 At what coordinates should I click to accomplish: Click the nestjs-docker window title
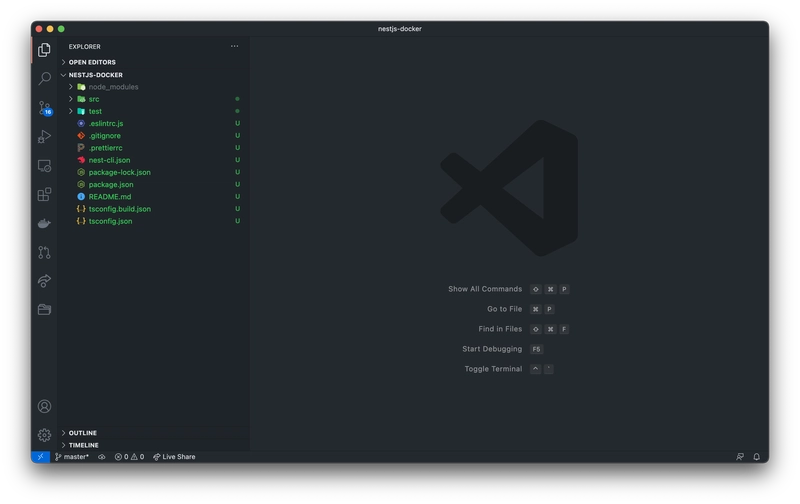(x=399, y=29)
